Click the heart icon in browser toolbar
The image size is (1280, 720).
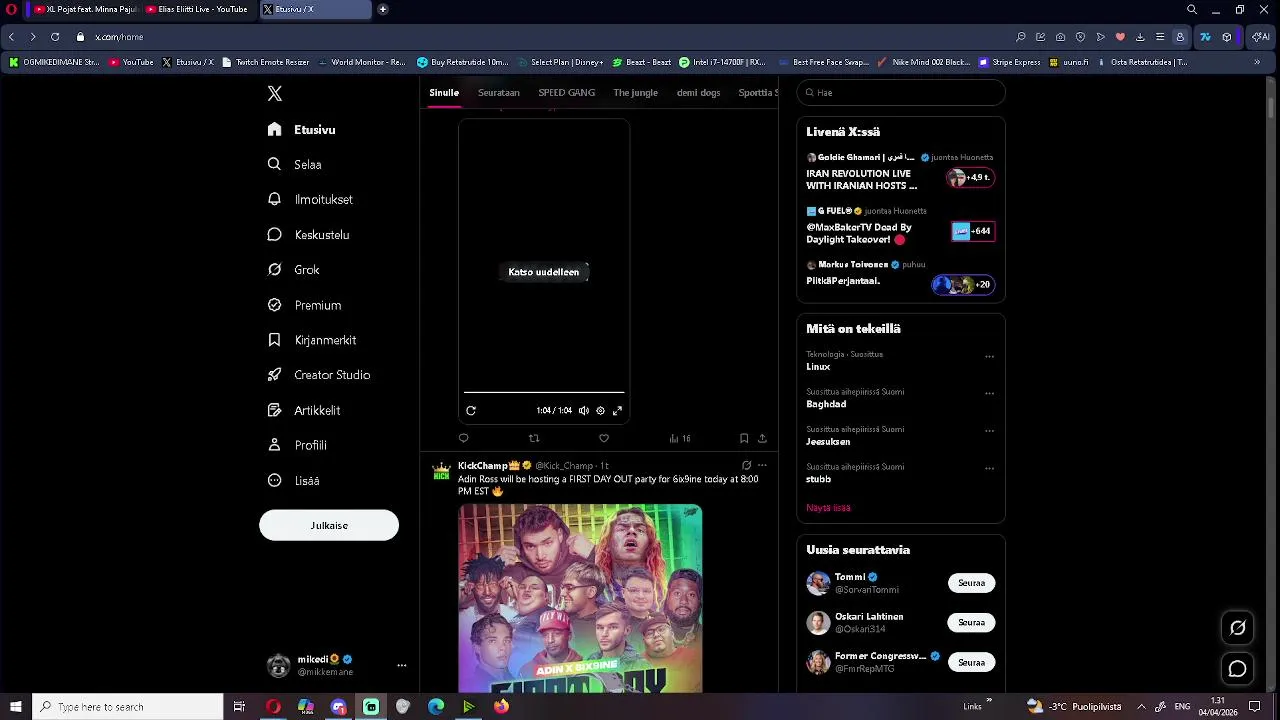[x=1120, y=37]
